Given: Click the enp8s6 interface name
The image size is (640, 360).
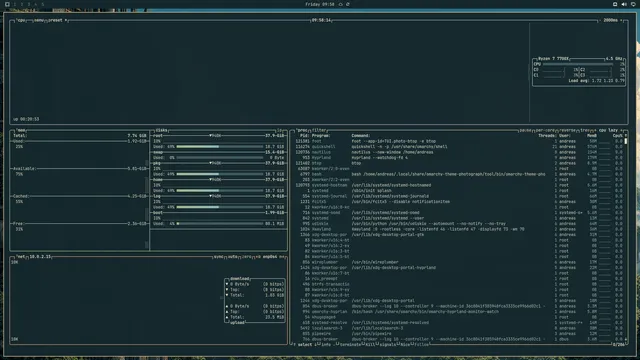Looking at the screenshot, I should pos(270,257).
